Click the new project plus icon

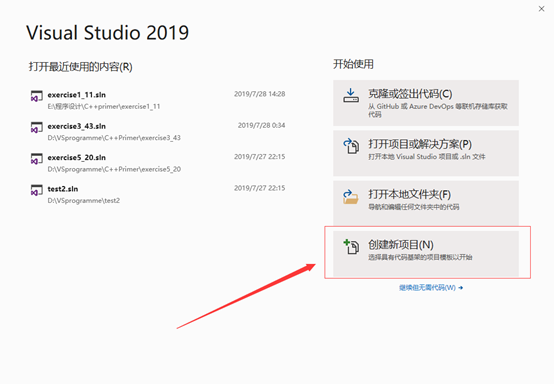pyautogui.click(x=351, y=247)
